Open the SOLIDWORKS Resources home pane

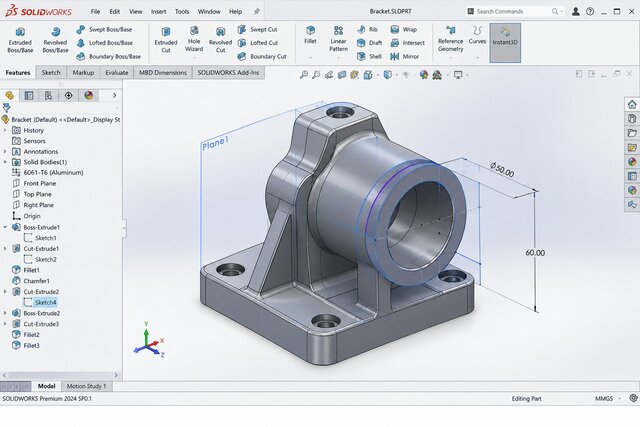pyautogui.click(x=632, y=105)
